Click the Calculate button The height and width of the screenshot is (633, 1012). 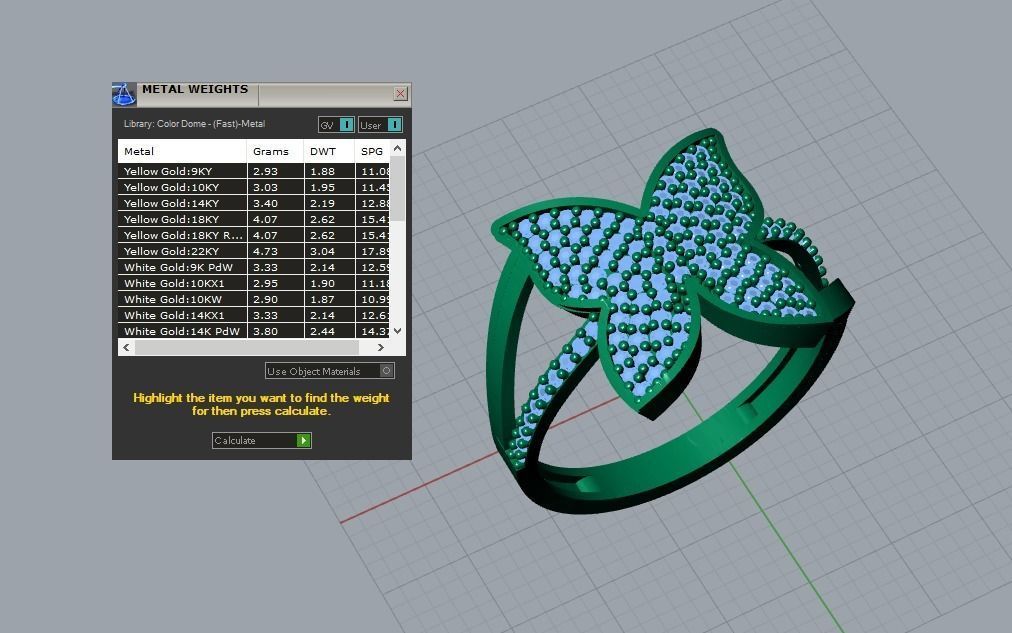(x=261, y=440)
